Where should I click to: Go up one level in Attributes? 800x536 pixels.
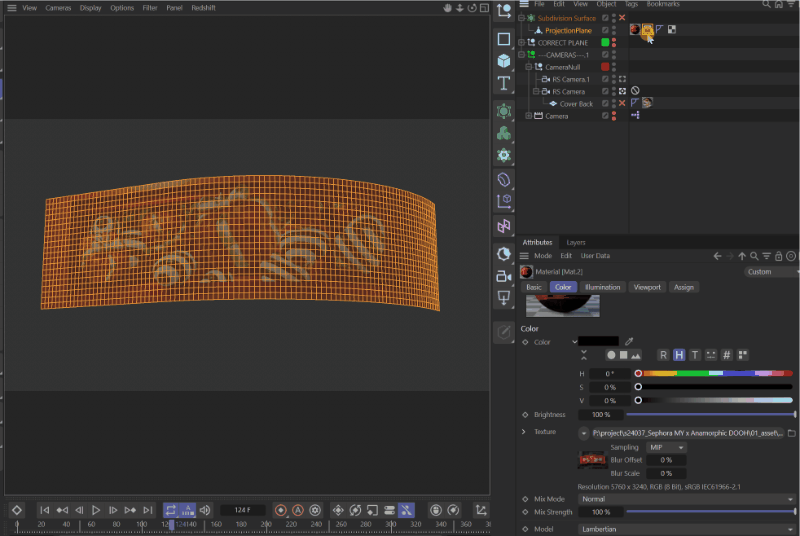742,256
